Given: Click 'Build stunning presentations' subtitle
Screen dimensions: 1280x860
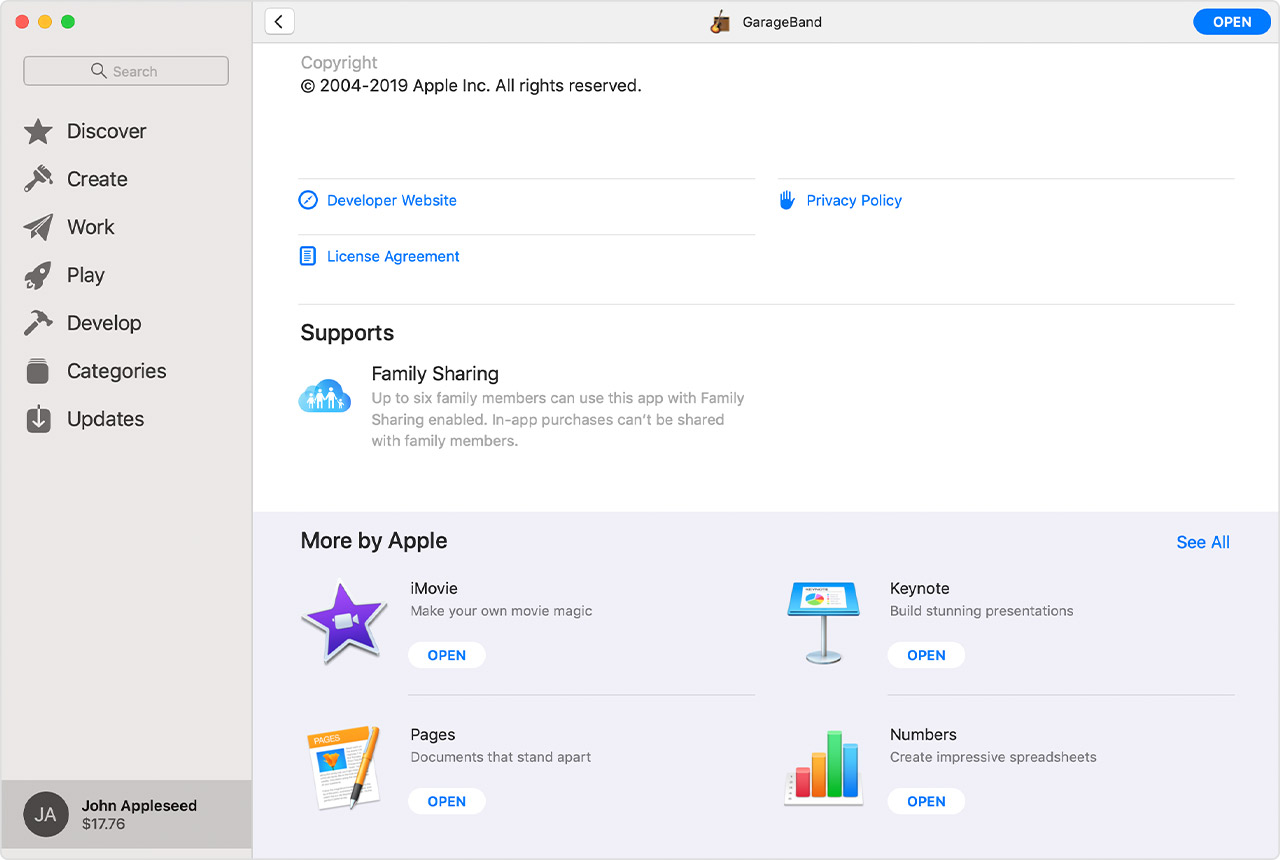Looking at the screenshot, I should tap(982, 611).
